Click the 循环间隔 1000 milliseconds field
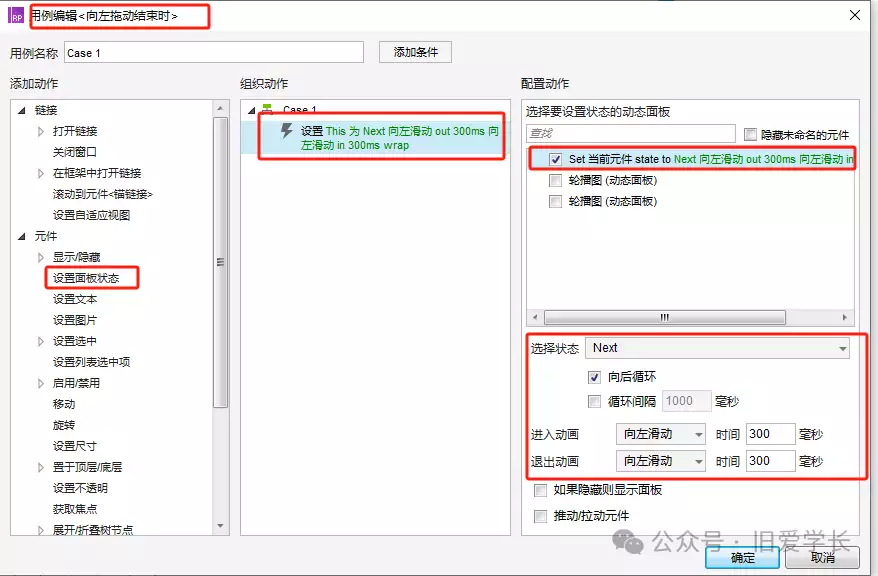The height and width of the screenshot is (576, 878). click(686, 401)
